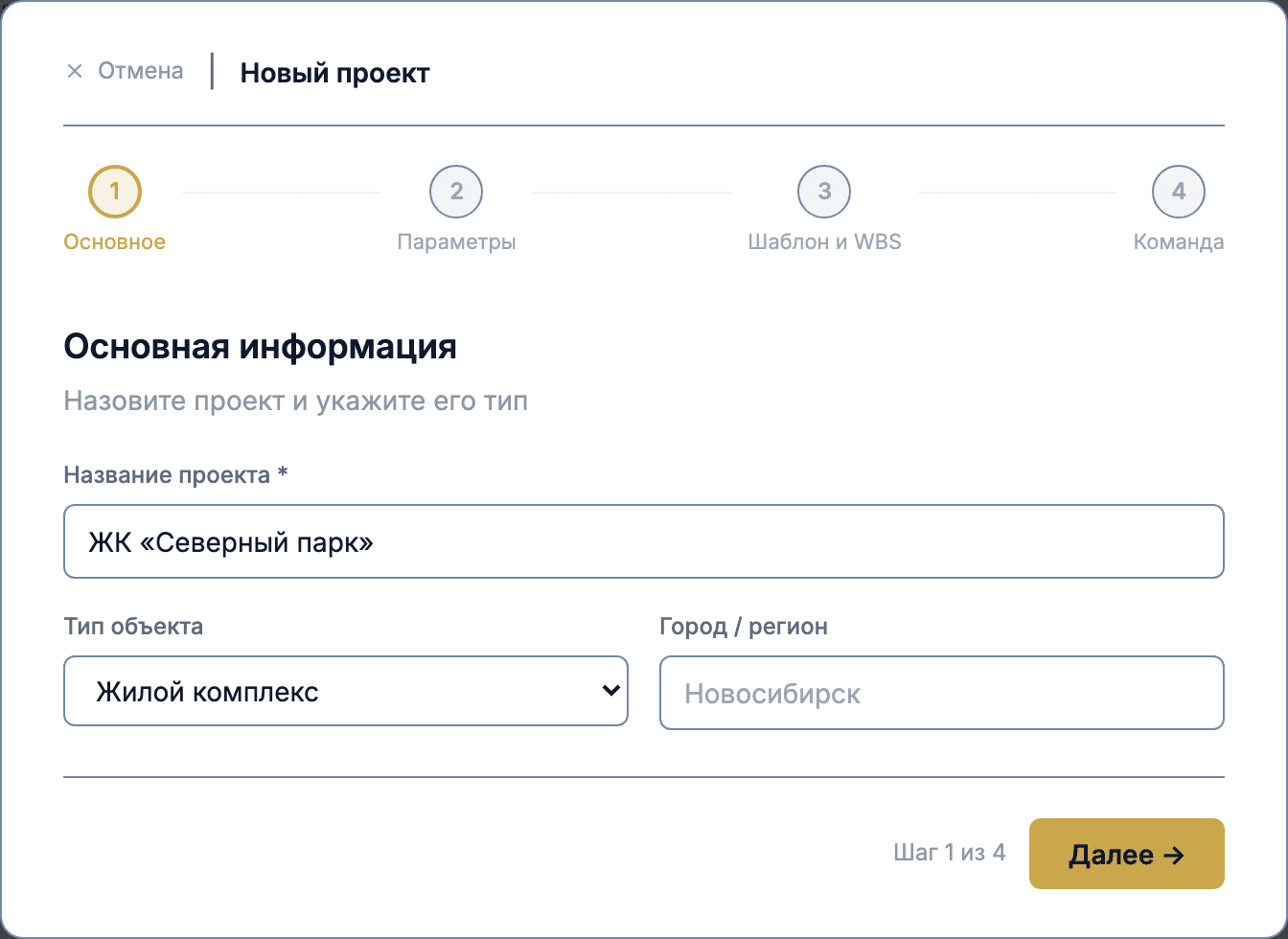Click the 'Город / регион' label
Image resolution: width=1288 pixels, height=939 pixels.
pyautogui.click(x=744, y=627)
